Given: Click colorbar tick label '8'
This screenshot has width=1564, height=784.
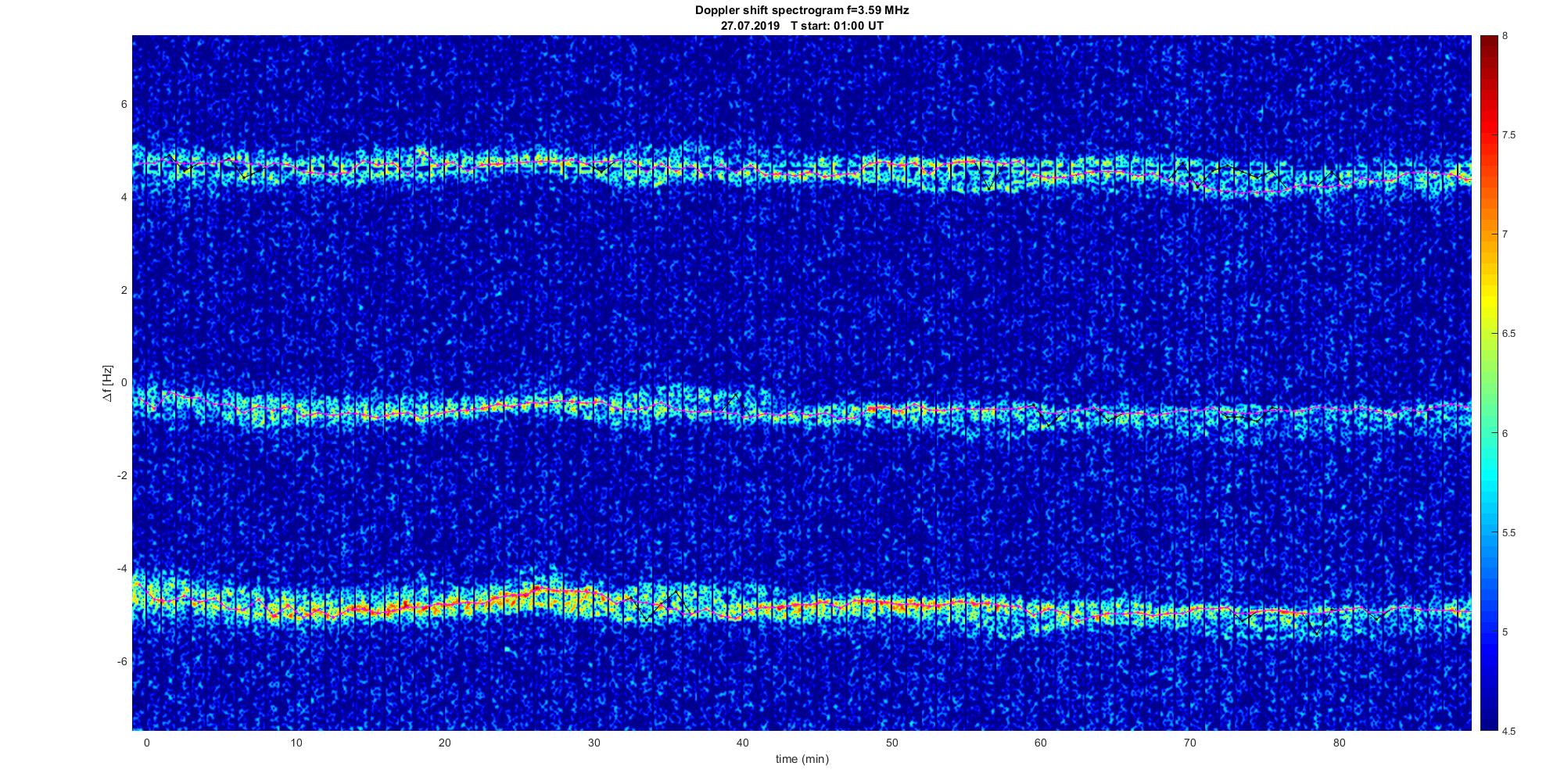Looking at the screenshot, I should pyautogui.click(x=1505, y=36).
